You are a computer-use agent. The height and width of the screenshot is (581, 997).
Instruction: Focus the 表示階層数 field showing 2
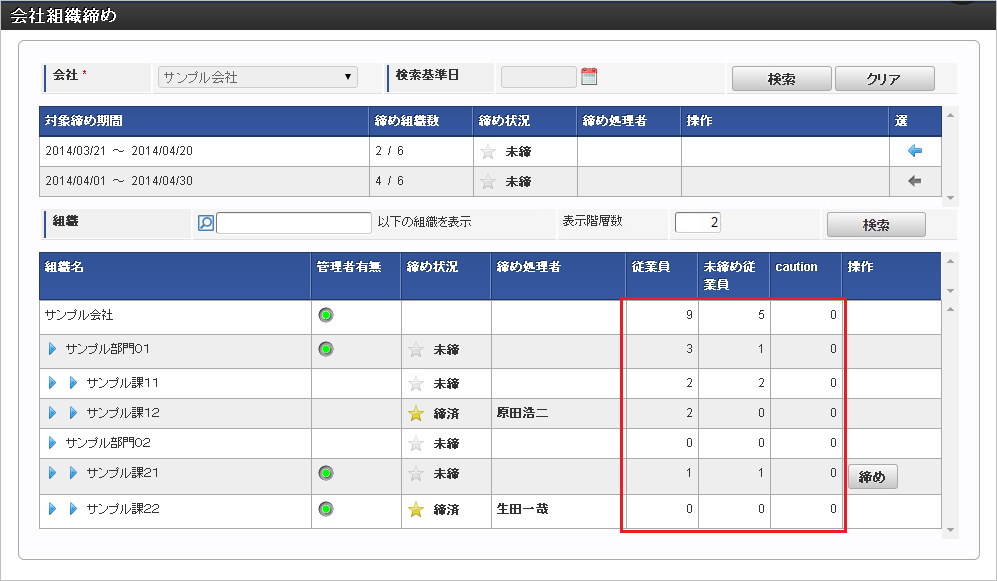(698, 222)
